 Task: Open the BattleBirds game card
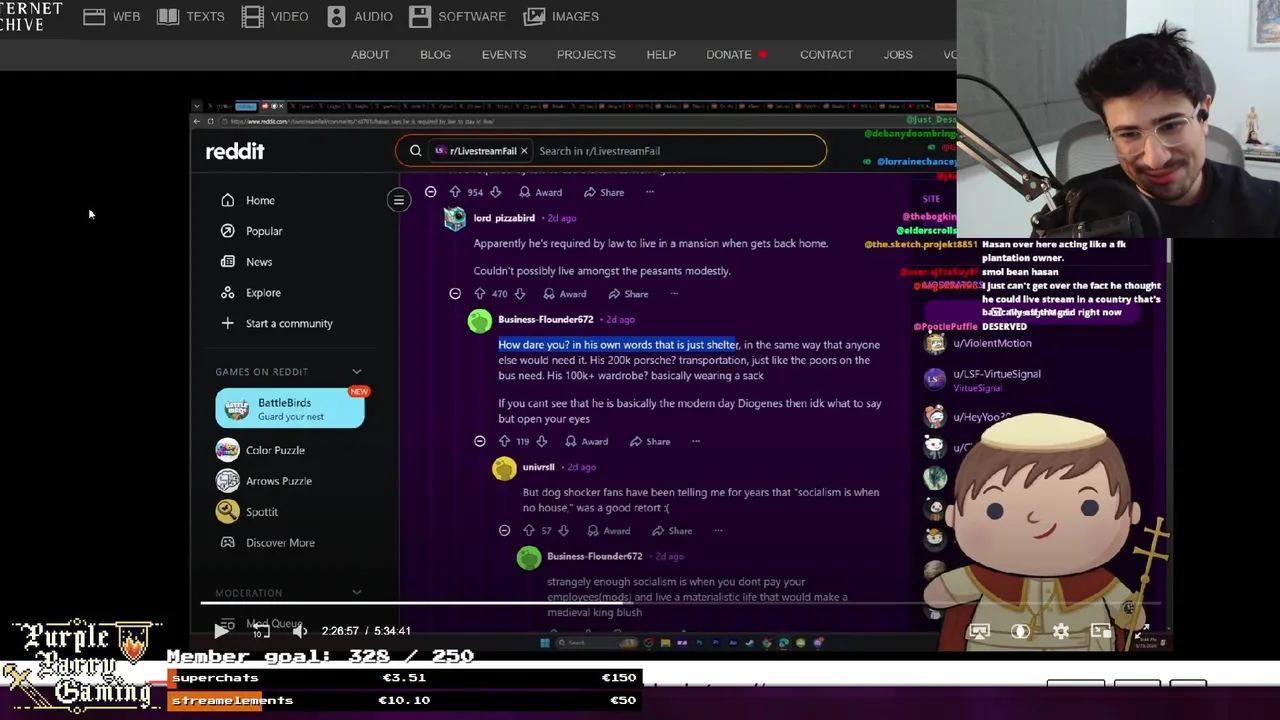pos(290,409)
